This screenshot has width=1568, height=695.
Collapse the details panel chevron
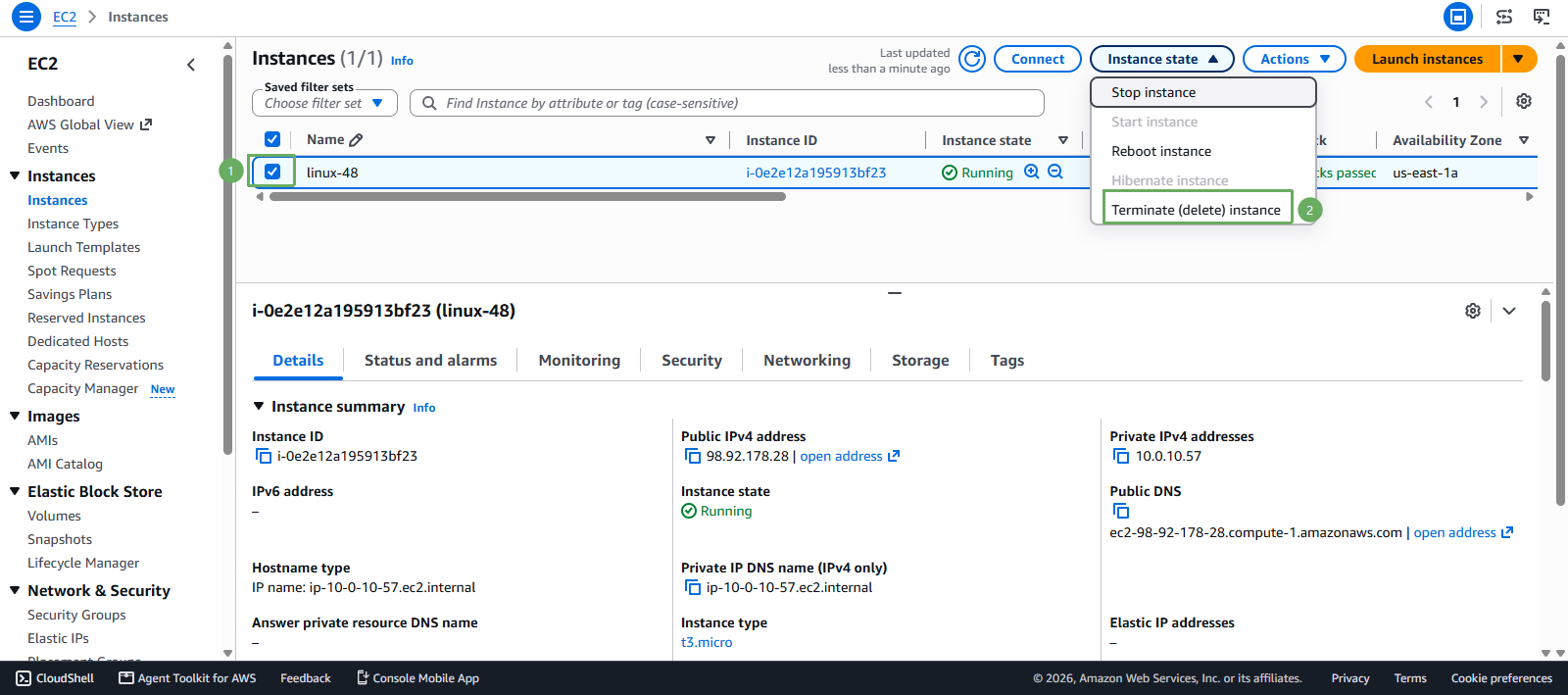tap(1509, 311)
